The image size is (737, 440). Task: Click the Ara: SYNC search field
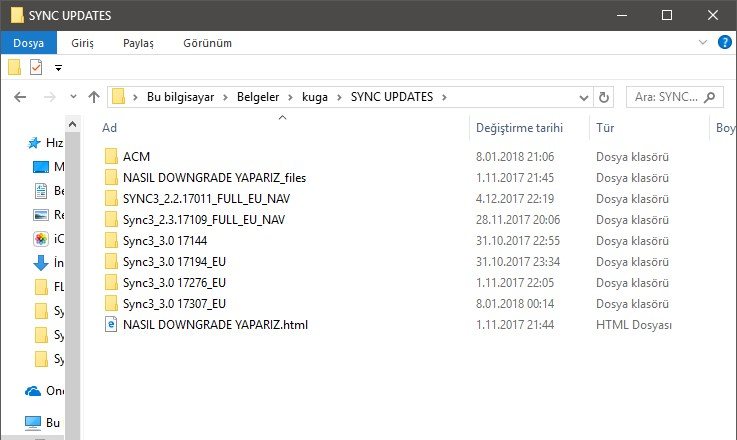tap(674, 97)
